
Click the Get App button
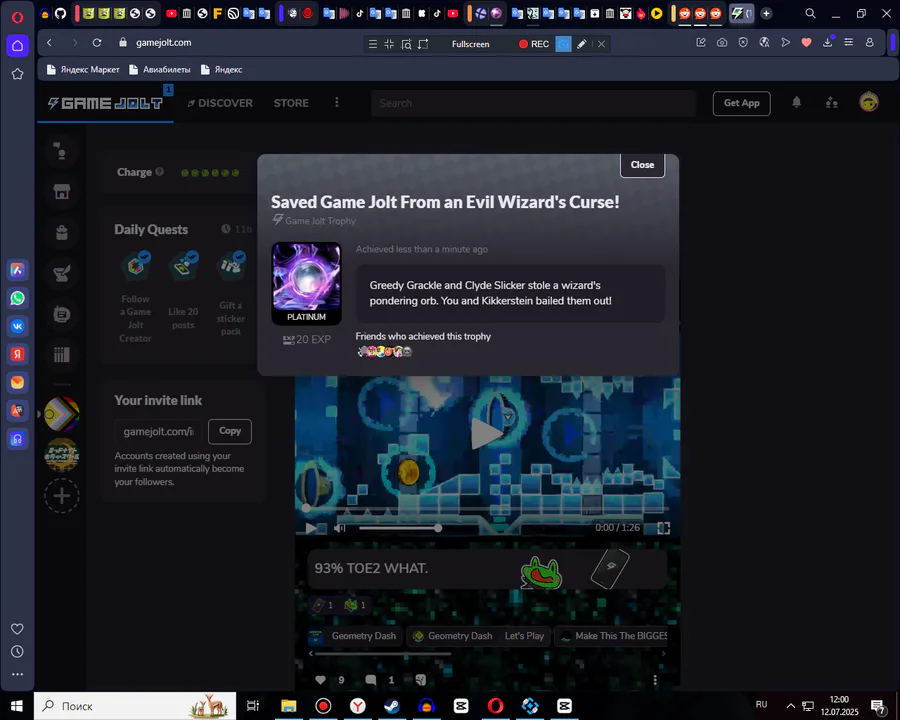pyautogui.click(x=742, y=103)
